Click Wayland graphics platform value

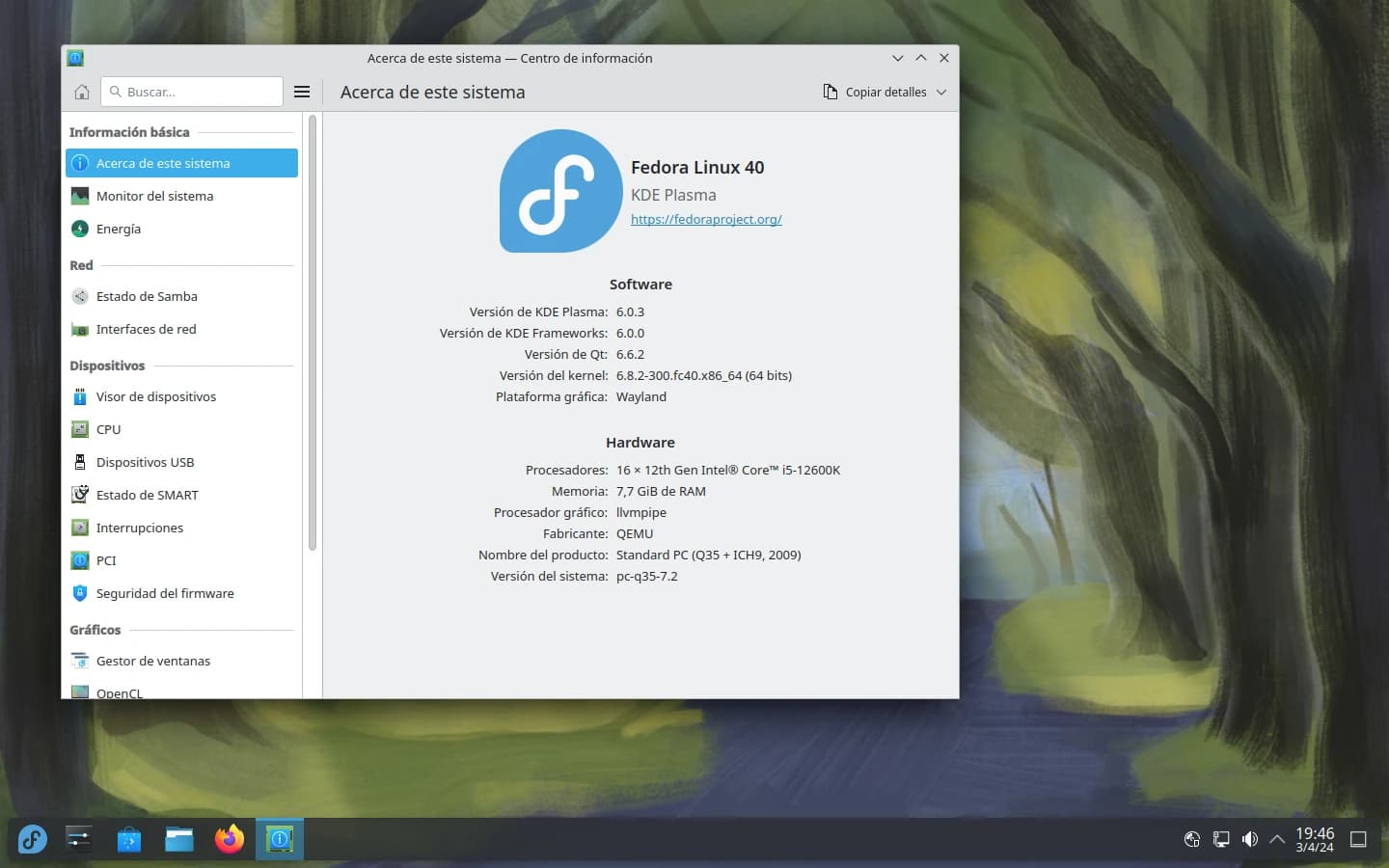[641, 396]
